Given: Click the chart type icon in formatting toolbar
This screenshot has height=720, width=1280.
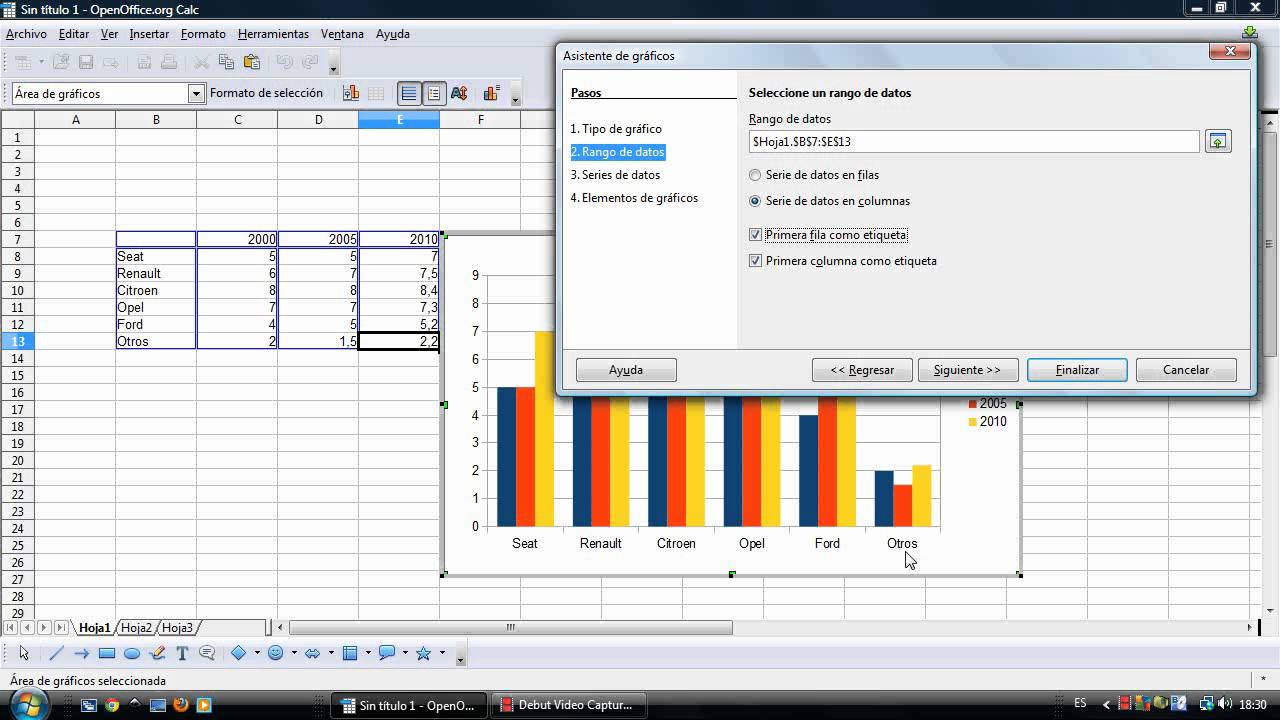Looking at the screenshot, I should pyautogui.click(x=351, y=93).
